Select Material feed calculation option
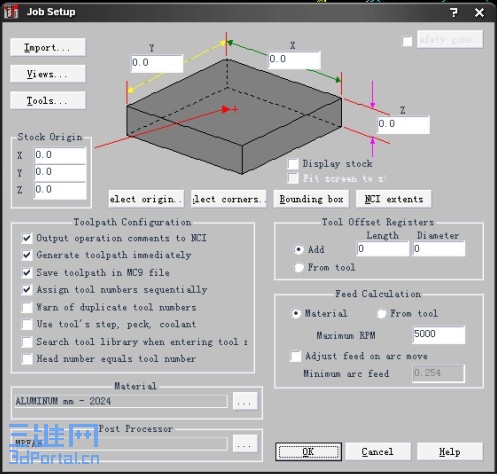Screen dimensions: 497x474 [x=296, y=314]
